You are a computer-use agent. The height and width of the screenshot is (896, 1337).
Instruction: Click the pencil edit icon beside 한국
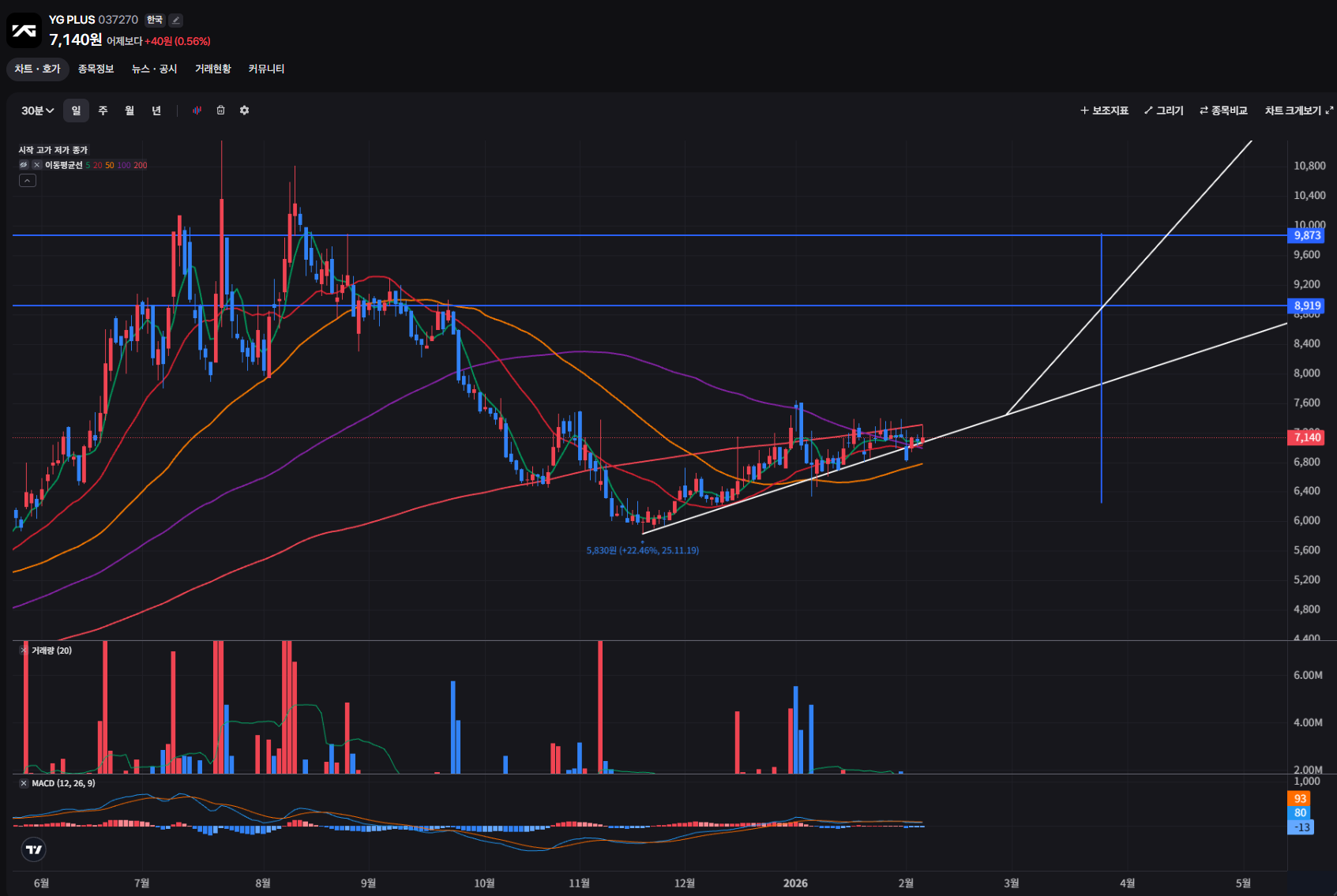[175, 21]
